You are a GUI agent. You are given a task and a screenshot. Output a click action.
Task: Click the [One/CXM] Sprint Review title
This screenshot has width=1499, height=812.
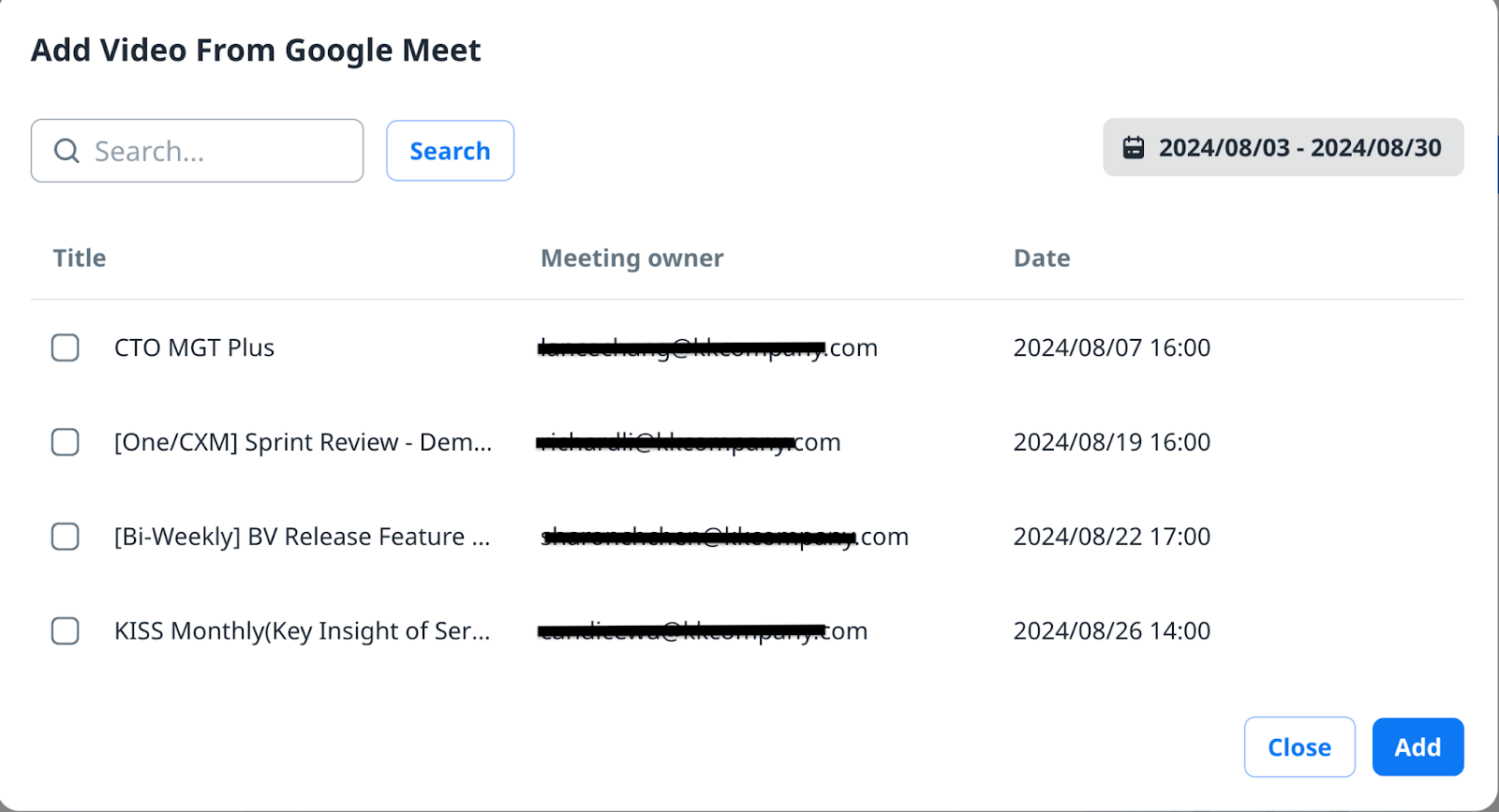302,442
